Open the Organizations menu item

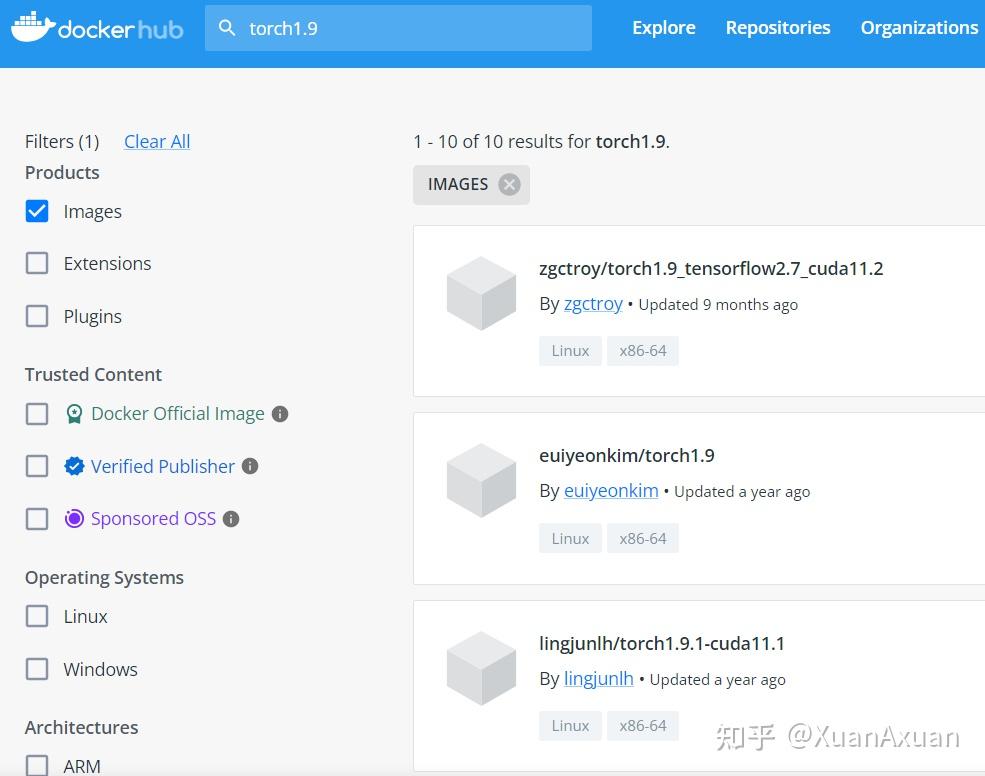pos(919,28)
